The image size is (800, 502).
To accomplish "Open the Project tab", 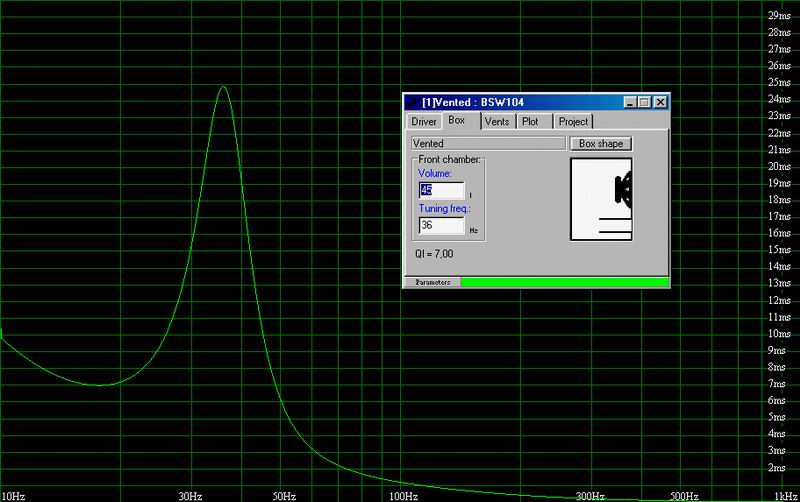I will click(573, 122).
